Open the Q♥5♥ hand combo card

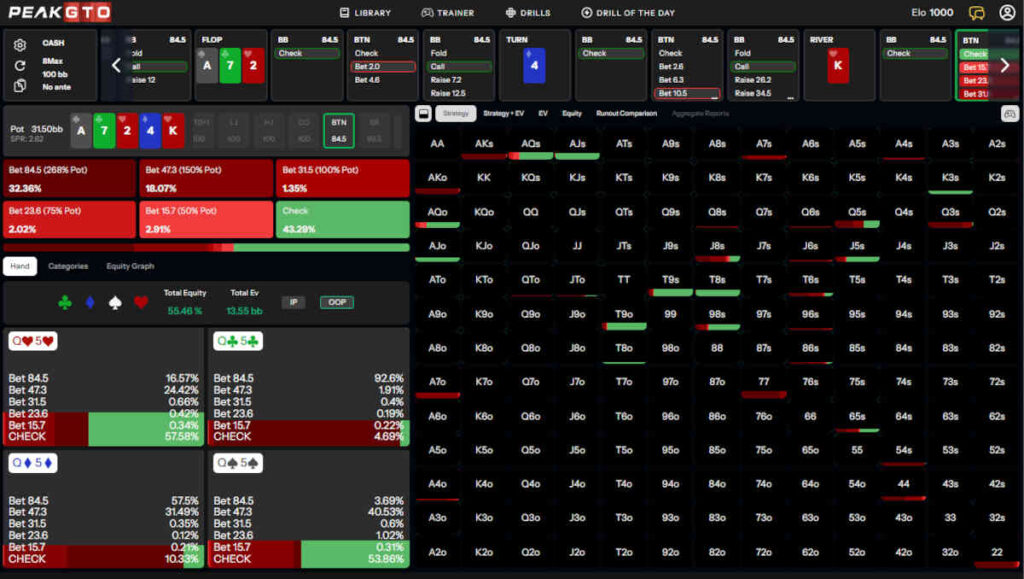click(104, 387)
